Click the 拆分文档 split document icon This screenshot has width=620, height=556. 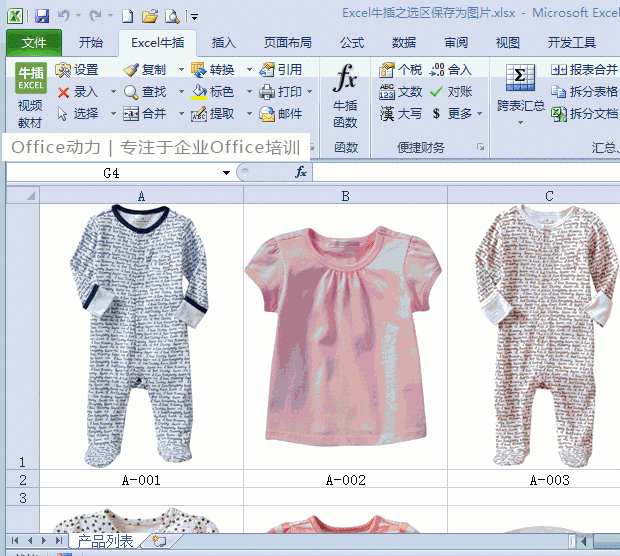(559, 114)
